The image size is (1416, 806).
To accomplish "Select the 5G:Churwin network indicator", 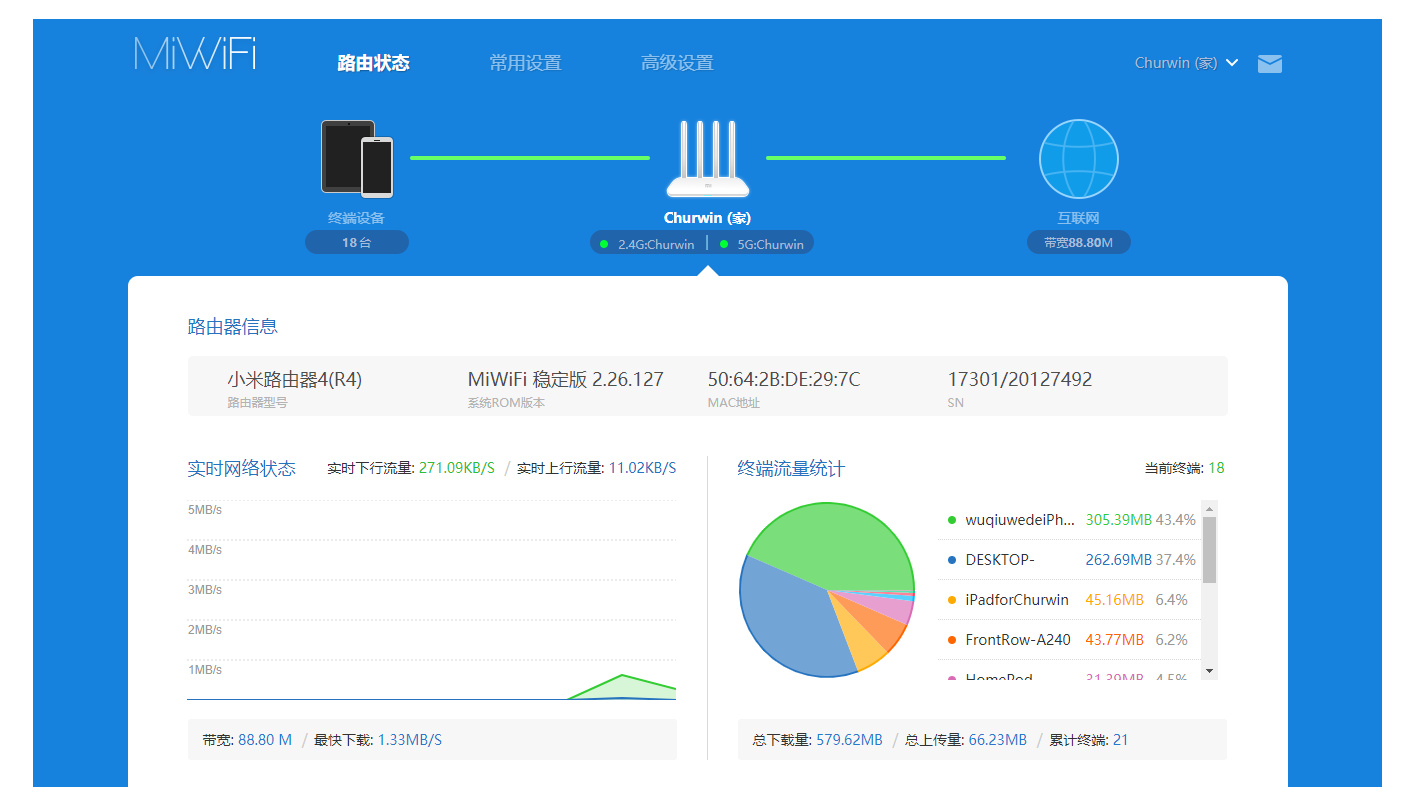I will coord(762,244).
